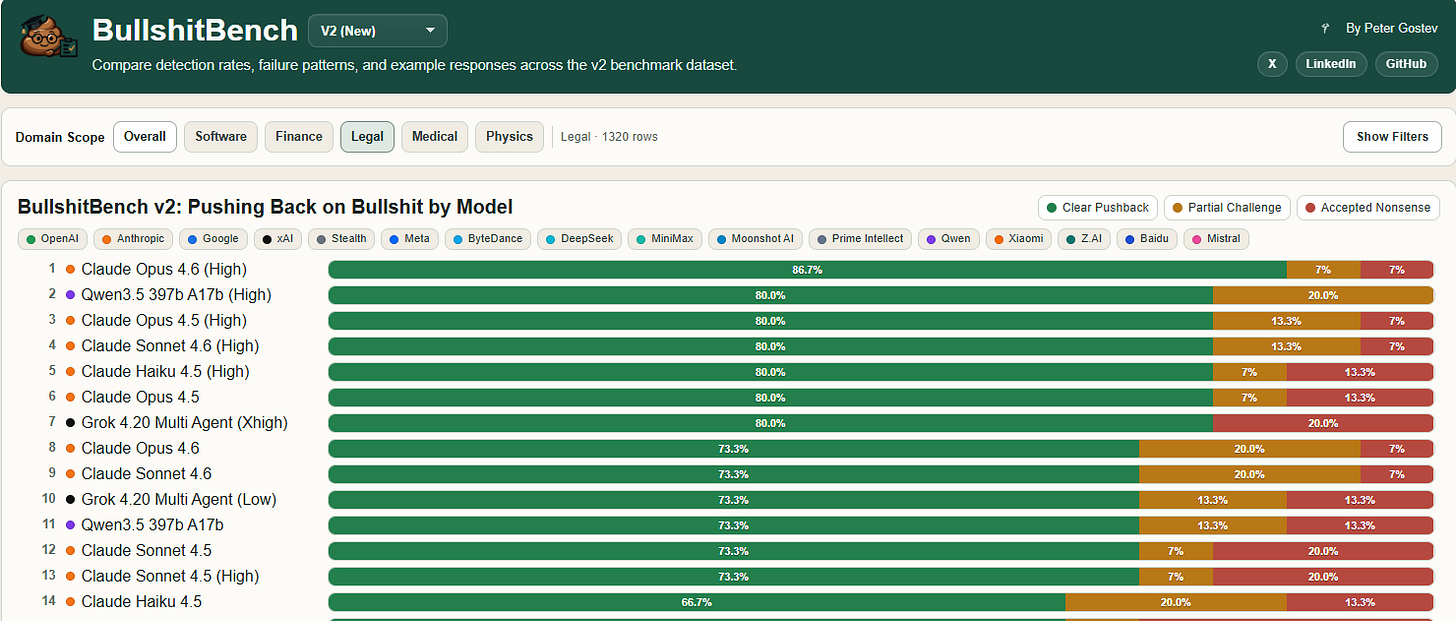Open the X social link
Viewport: 1456px width, 621px height.
point(1272,64)
